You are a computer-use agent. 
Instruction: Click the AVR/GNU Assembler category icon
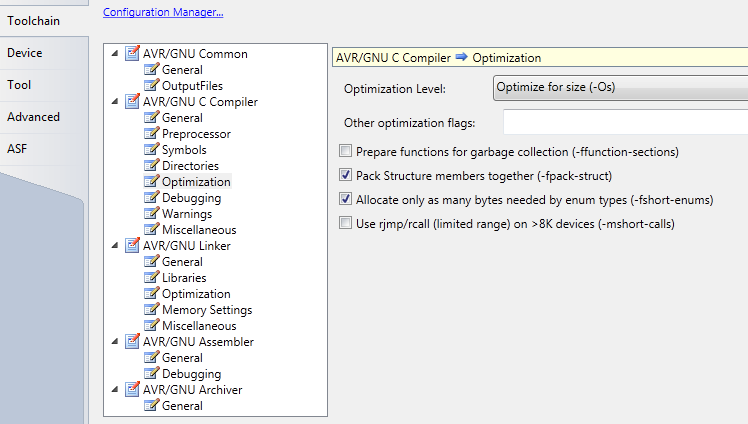[x=132, y=341]
